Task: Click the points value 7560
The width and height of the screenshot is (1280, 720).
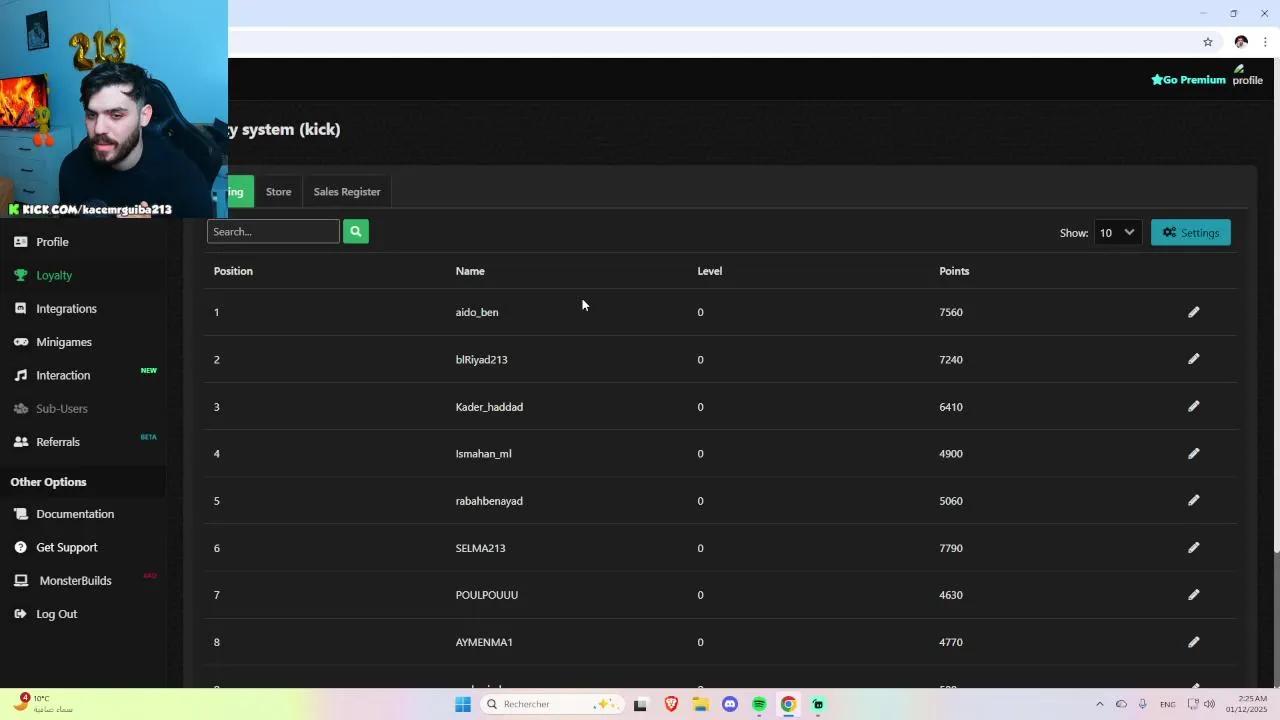Action: [951, 312]
